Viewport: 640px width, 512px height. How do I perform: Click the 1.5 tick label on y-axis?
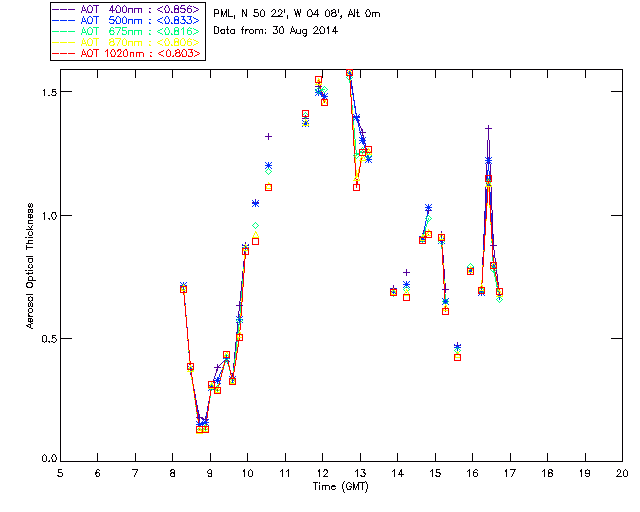[47, 92]
